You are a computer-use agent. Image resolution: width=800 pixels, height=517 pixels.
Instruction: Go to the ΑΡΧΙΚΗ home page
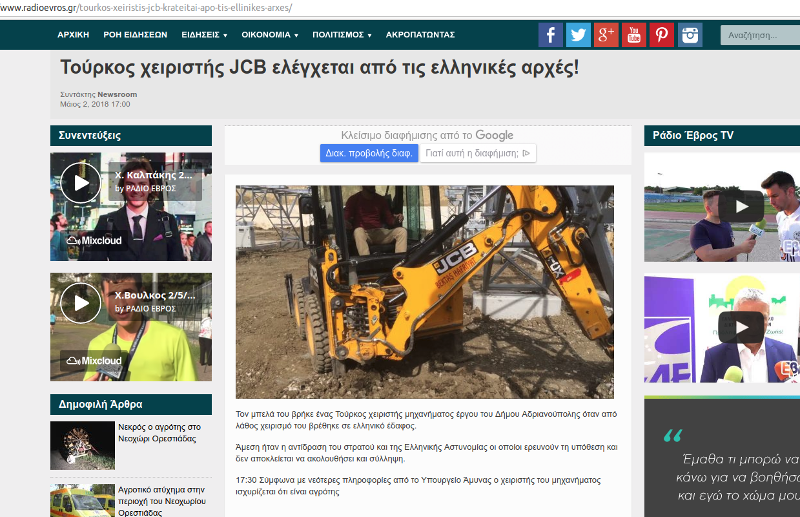click(x=73, y=35)
